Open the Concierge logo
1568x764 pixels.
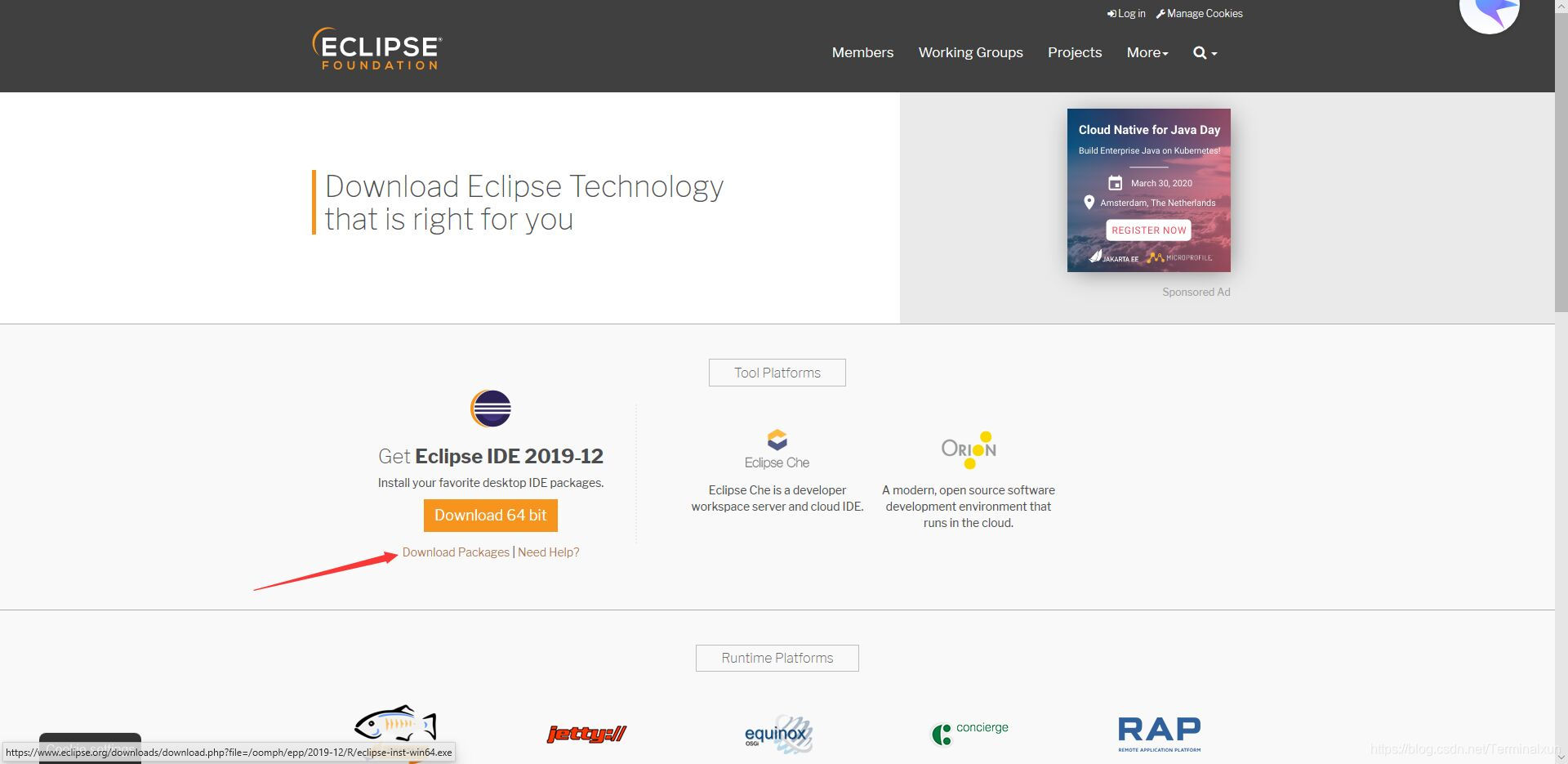tap(969, 733)
